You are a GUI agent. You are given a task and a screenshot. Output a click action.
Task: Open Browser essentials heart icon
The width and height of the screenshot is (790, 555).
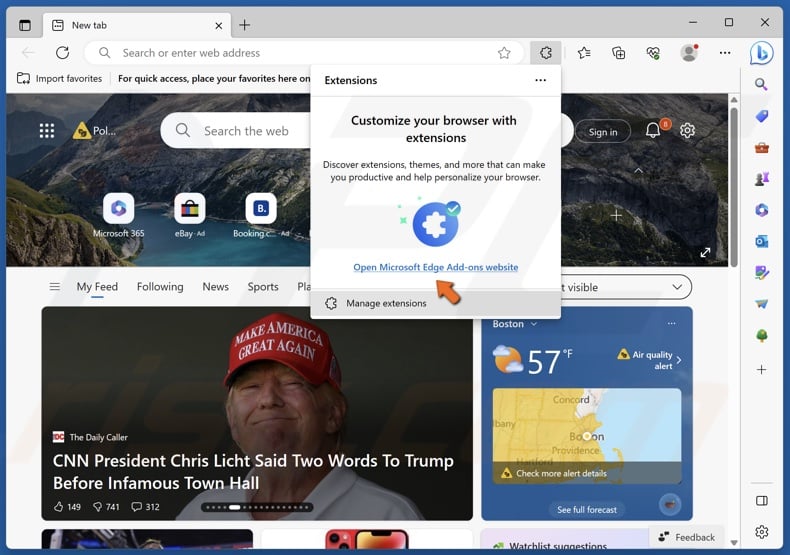[653, 53]
